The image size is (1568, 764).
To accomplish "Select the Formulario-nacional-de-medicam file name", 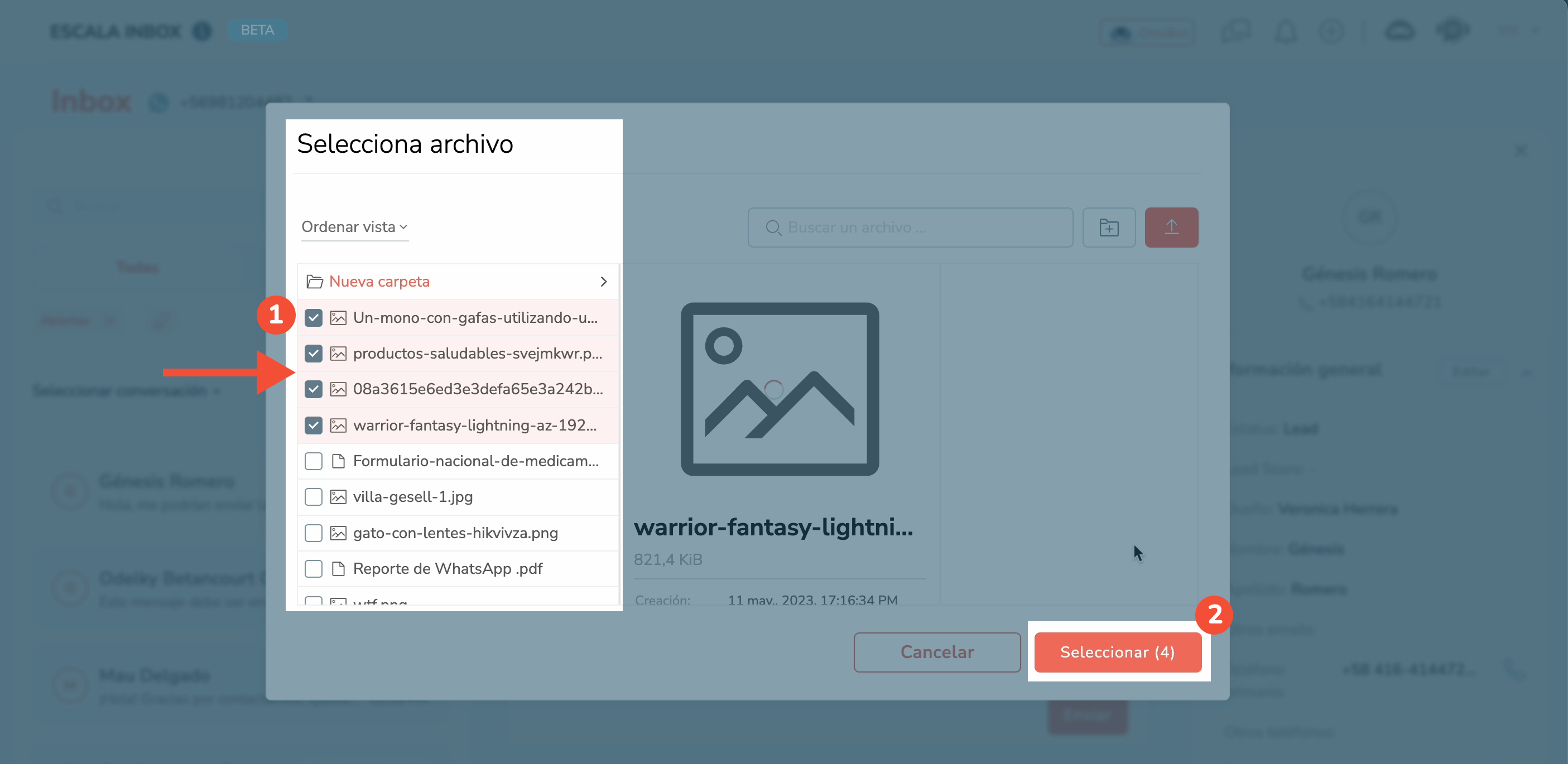I will point(476,461).
